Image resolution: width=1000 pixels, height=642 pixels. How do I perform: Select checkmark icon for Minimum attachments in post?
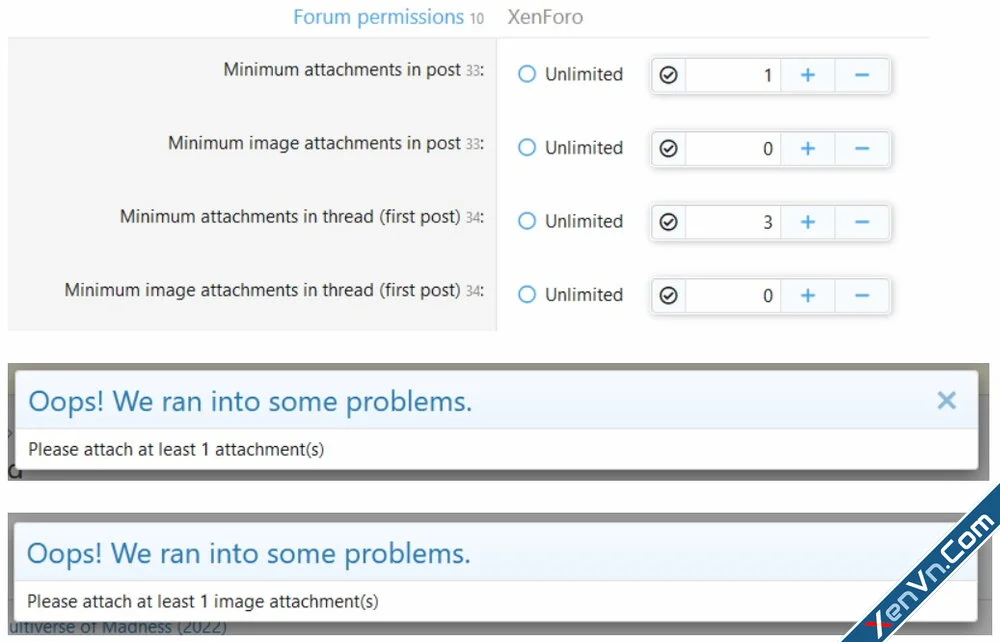(x=668, y=74)
